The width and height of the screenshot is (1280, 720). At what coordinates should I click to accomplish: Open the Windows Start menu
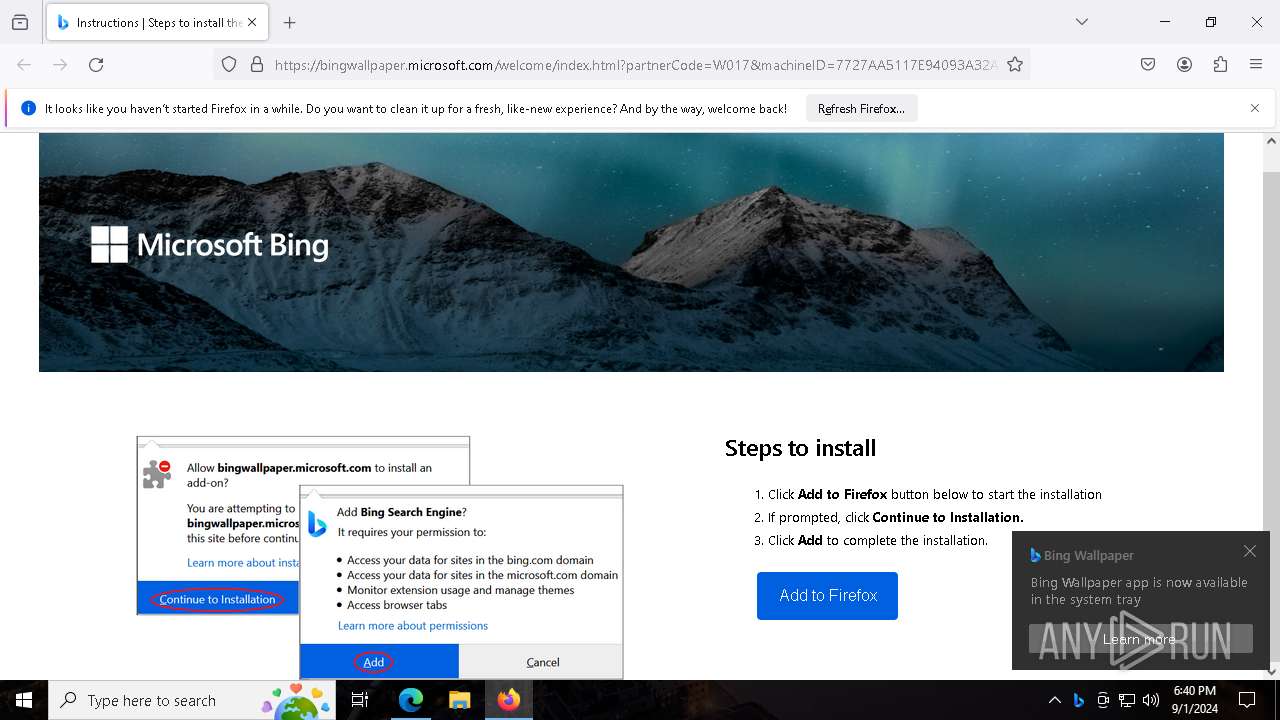coord(24,700)
